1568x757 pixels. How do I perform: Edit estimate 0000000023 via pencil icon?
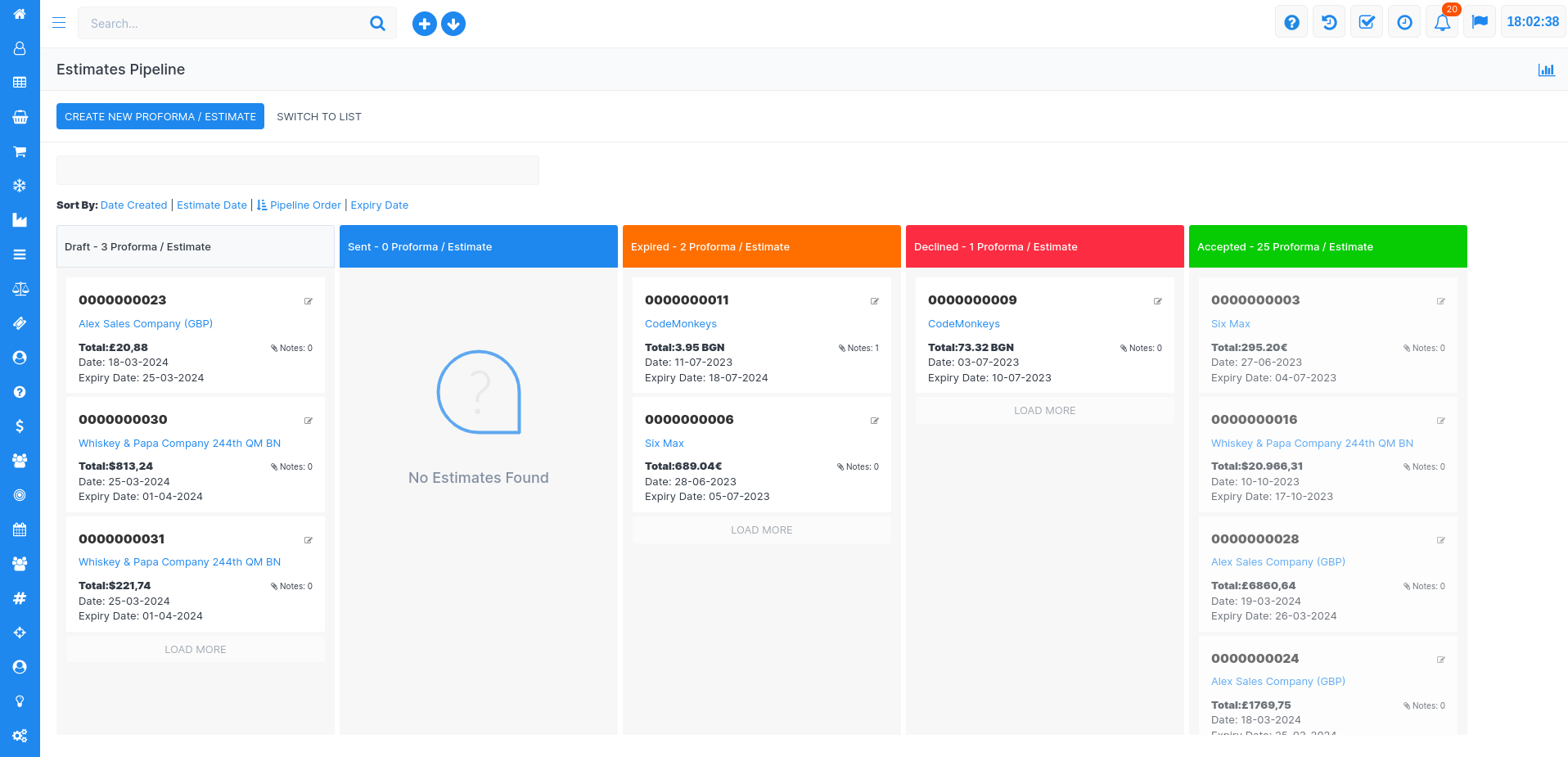point(309,301)
